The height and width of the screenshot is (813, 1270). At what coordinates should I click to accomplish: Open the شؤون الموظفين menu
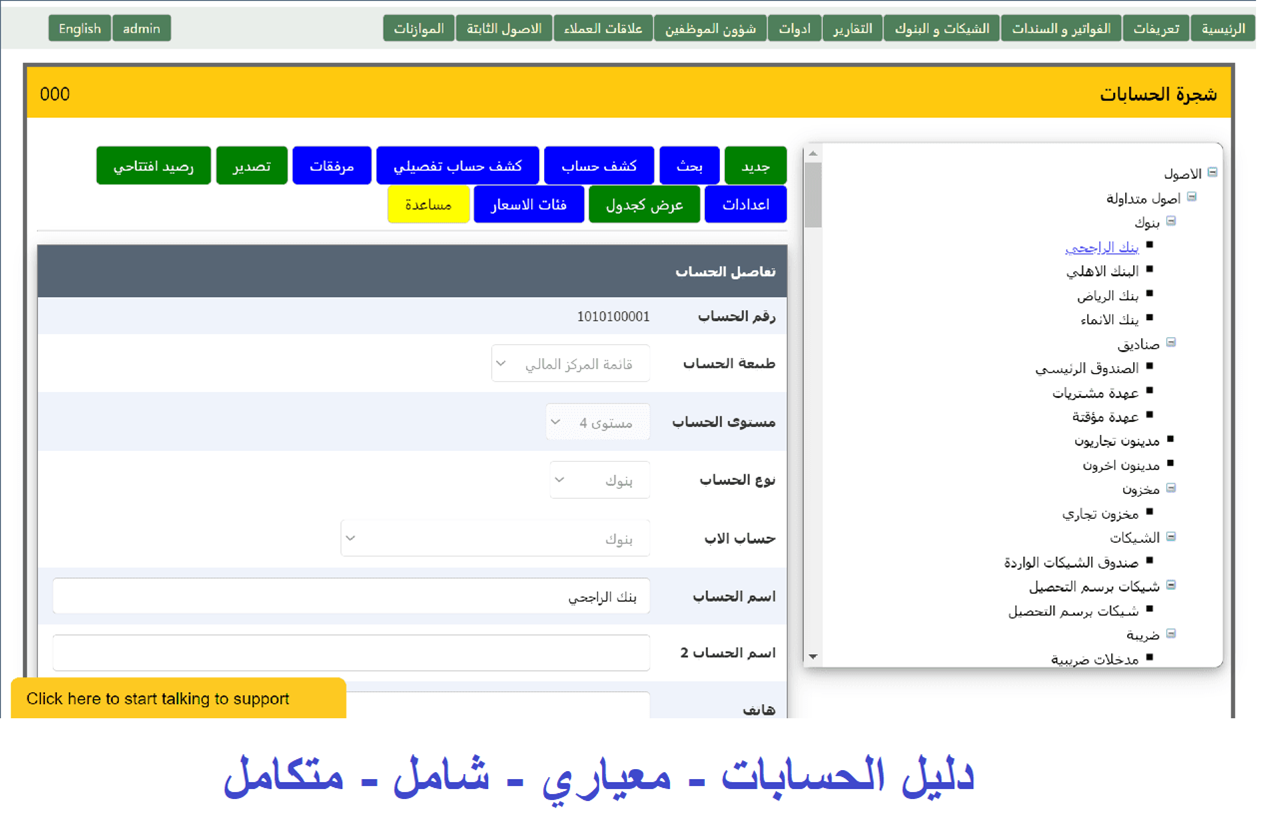point(711,28)
